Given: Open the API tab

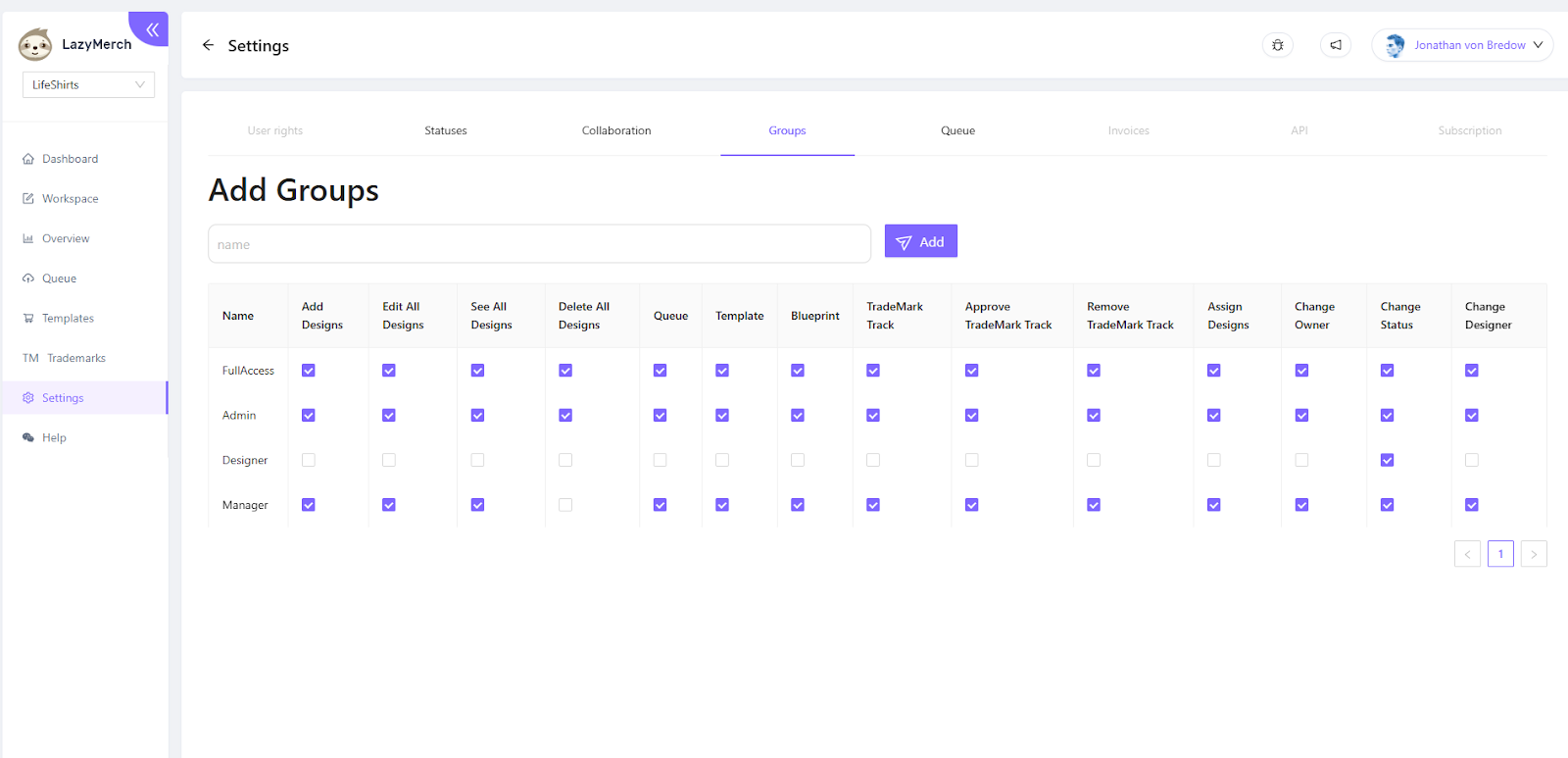Looking at the screenshot, I should click(1299, 130).
